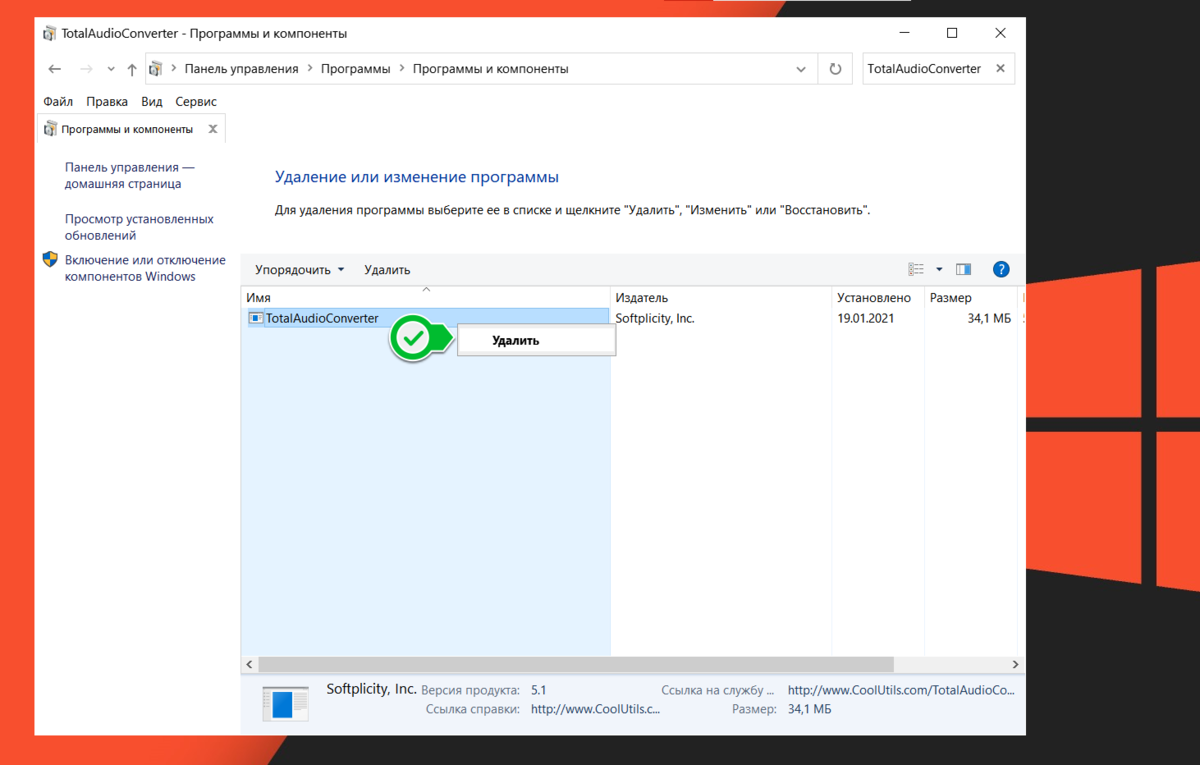
Task: Open the 'Файл' menu
Action: coord(58,101)
